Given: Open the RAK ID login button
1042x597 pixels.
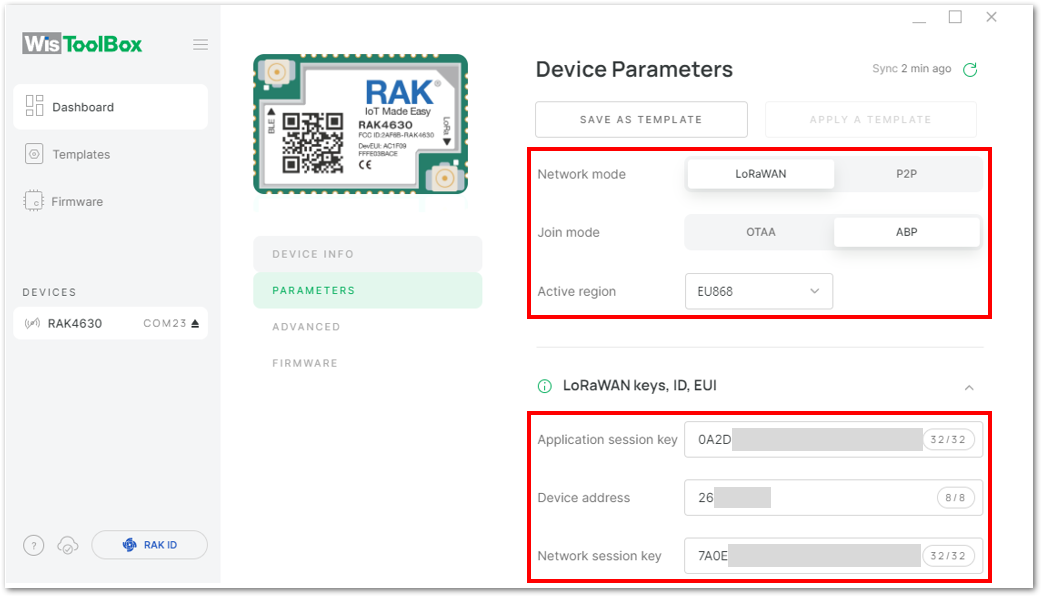Looking at the screenshot, I should point(150,545).
